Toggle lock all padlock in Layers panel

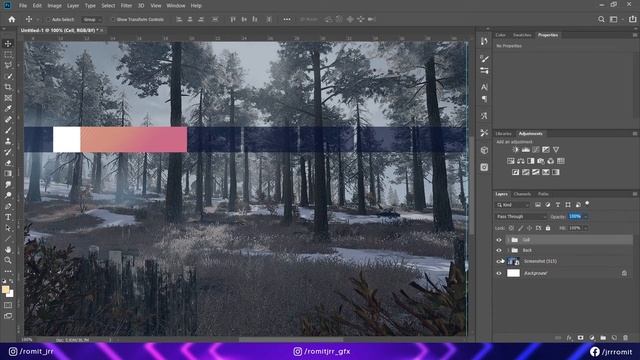pyautogui.click(x=548, y=228)
